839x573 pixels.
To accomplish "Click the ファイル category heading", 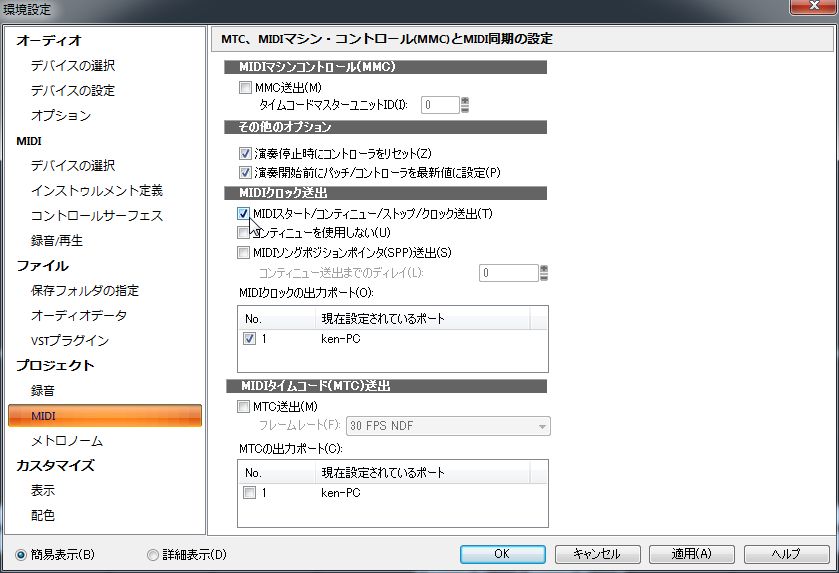I will click(42, 266).
